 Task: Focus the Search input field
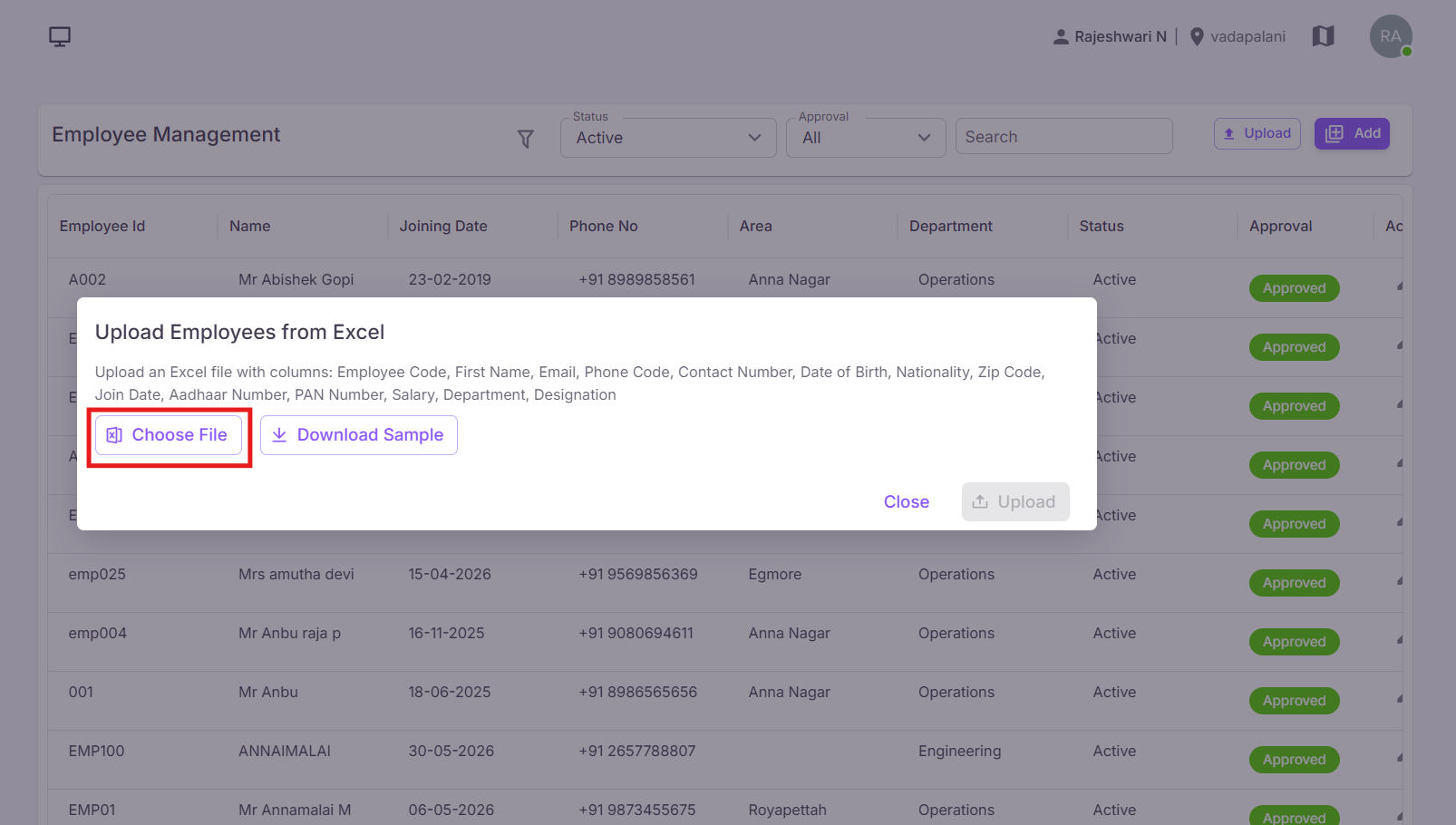tap(1064, 137)
